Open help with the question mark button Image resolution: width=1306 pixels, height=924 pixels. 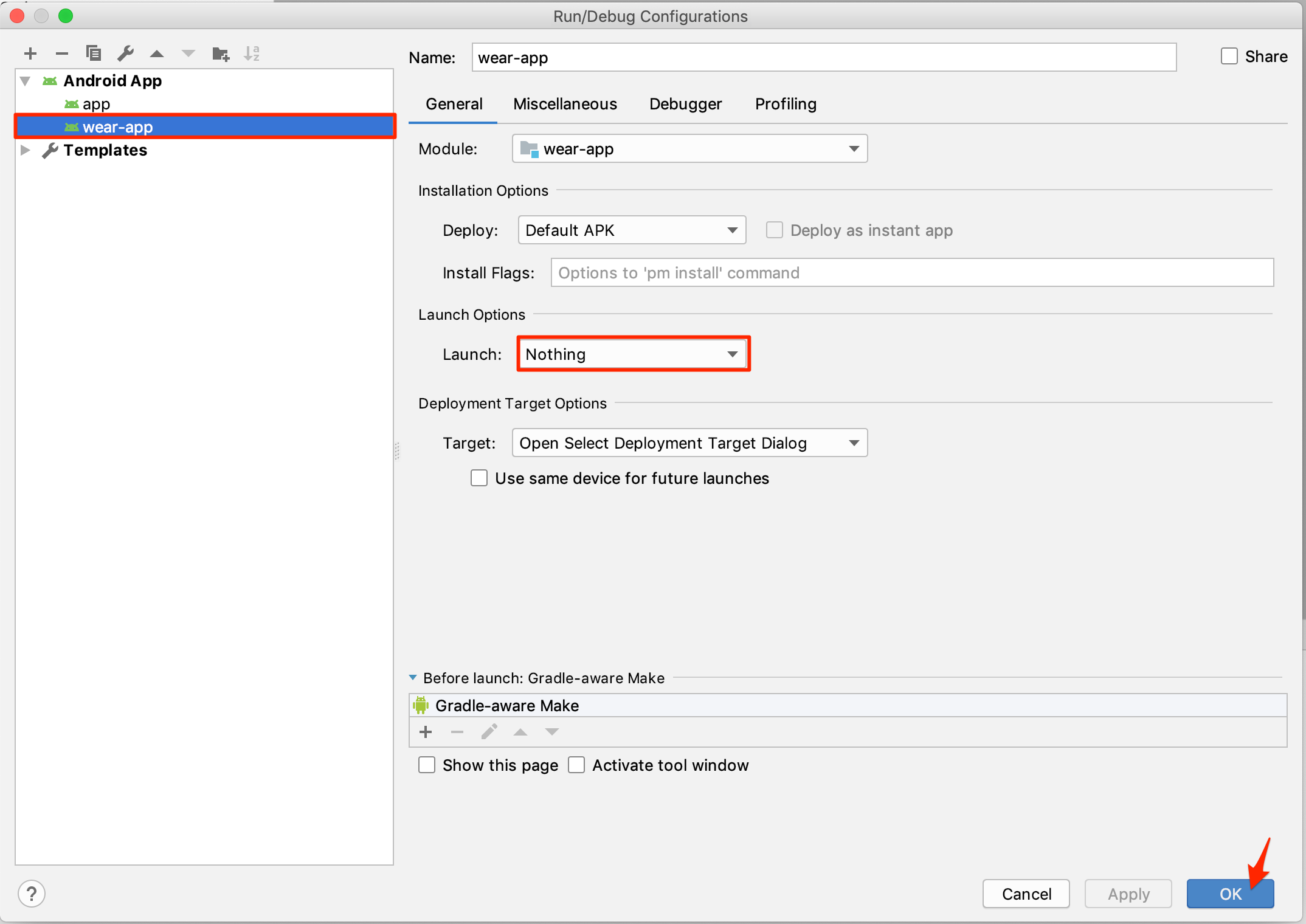pyautogui.click(x=32, y=894)
